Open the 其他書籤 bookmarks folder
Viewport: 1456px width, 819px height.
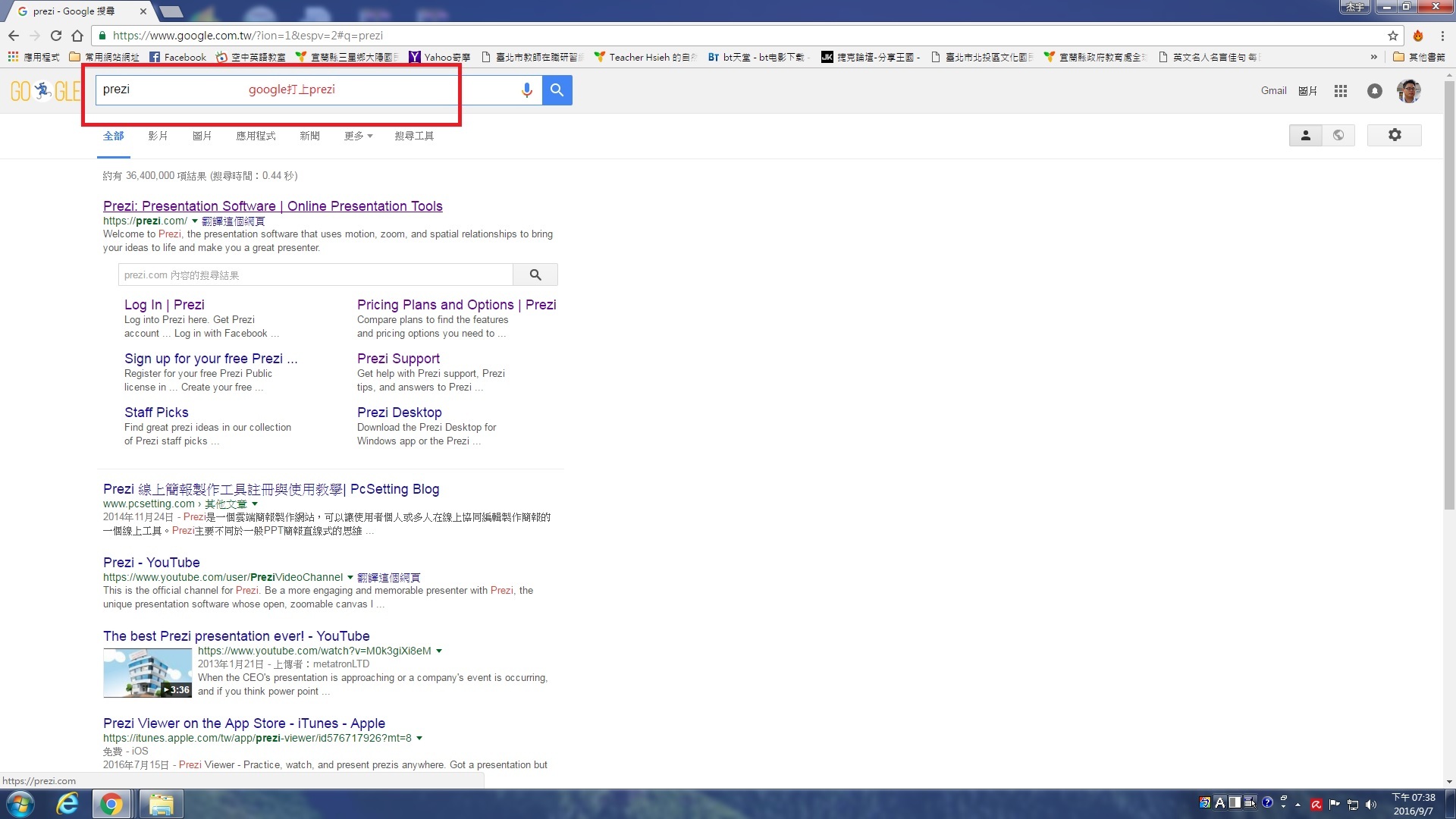pyautogui.click(x=1419, y=57)
